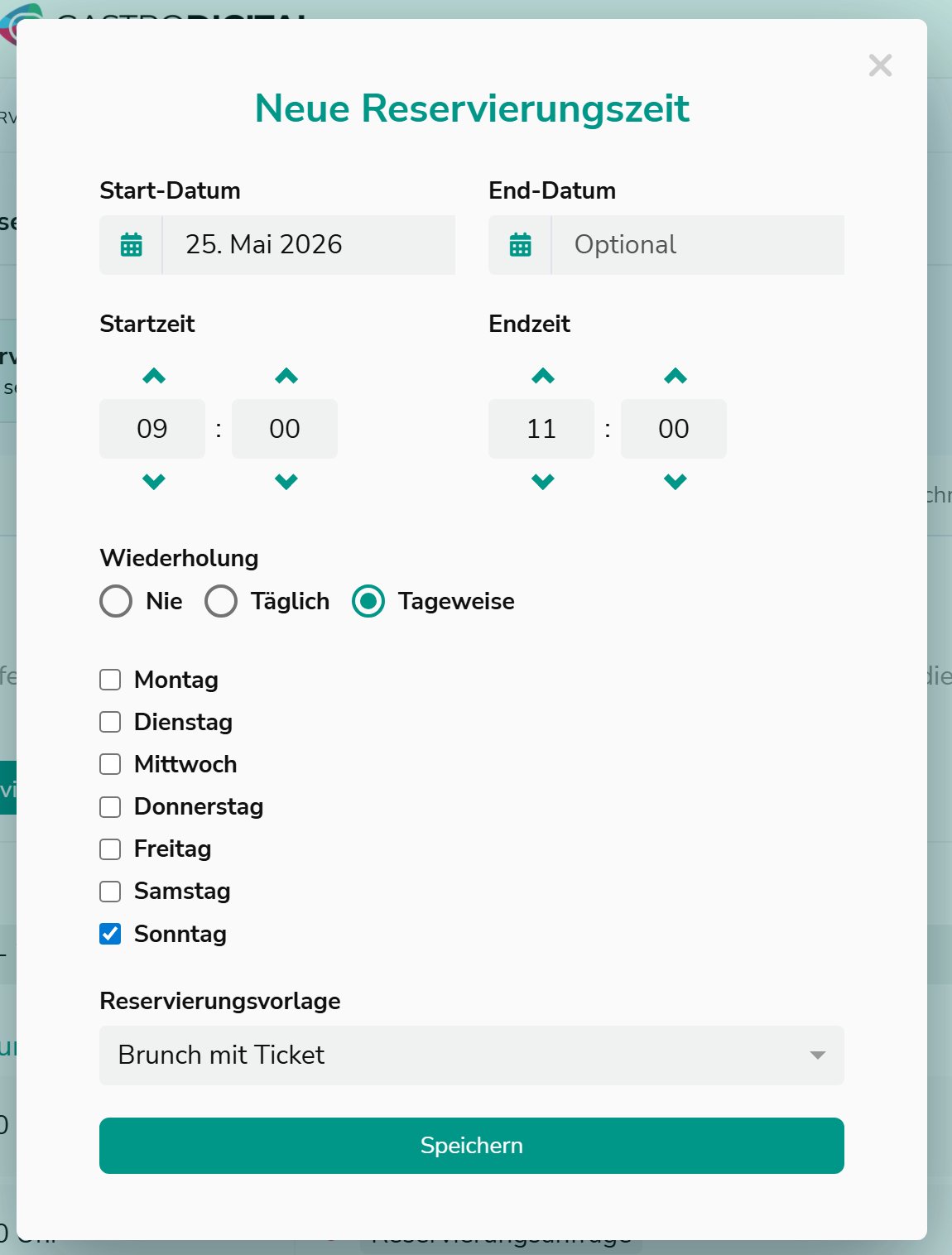The image size is (952, 1255).
Task: Click the optional End-Datum field
Action: [698, 245]
